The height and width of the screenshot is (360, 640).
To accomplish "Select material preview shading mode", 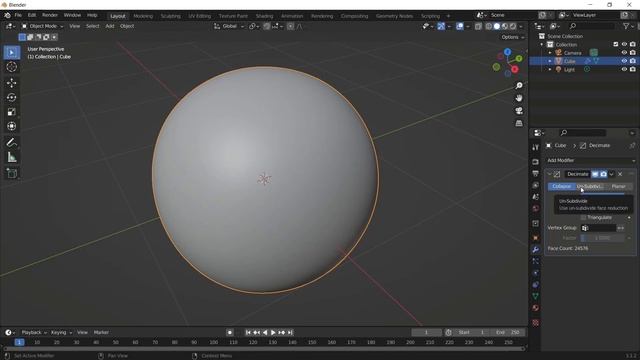I will click(x=505, y=26).
